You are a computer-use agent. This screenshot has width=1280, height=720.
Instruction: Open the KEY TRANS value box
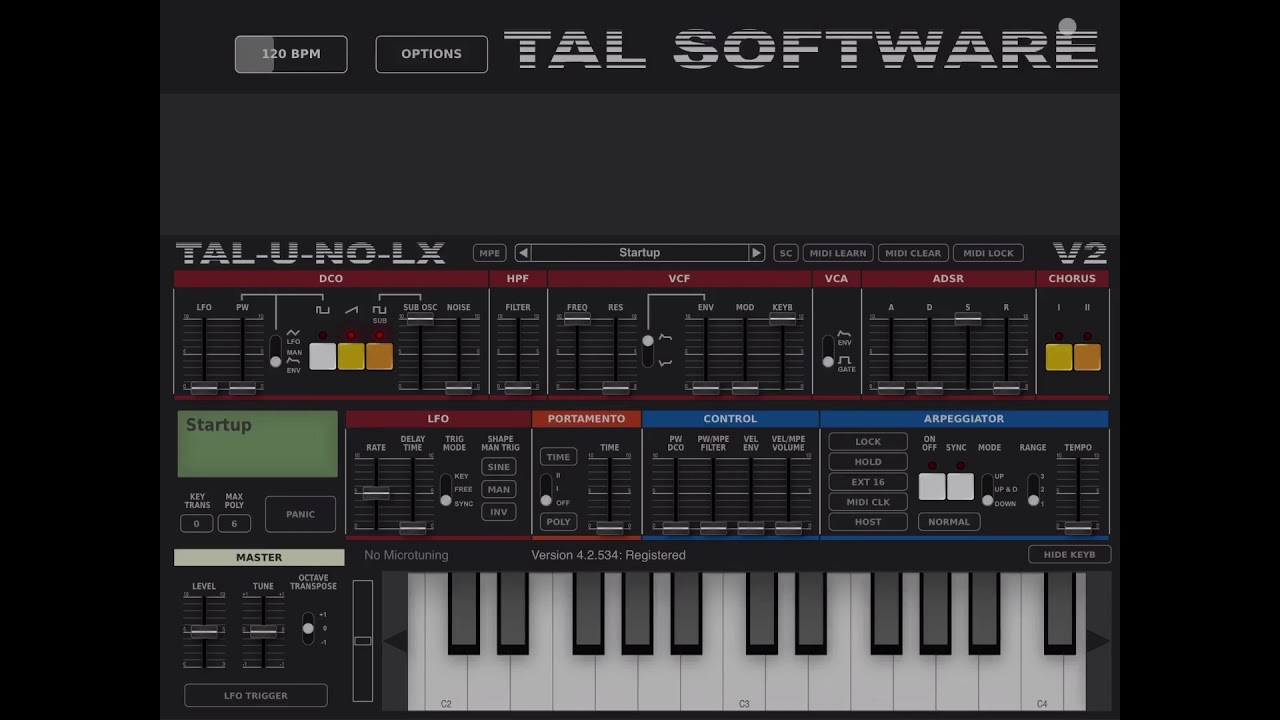[x=196, y=524]
